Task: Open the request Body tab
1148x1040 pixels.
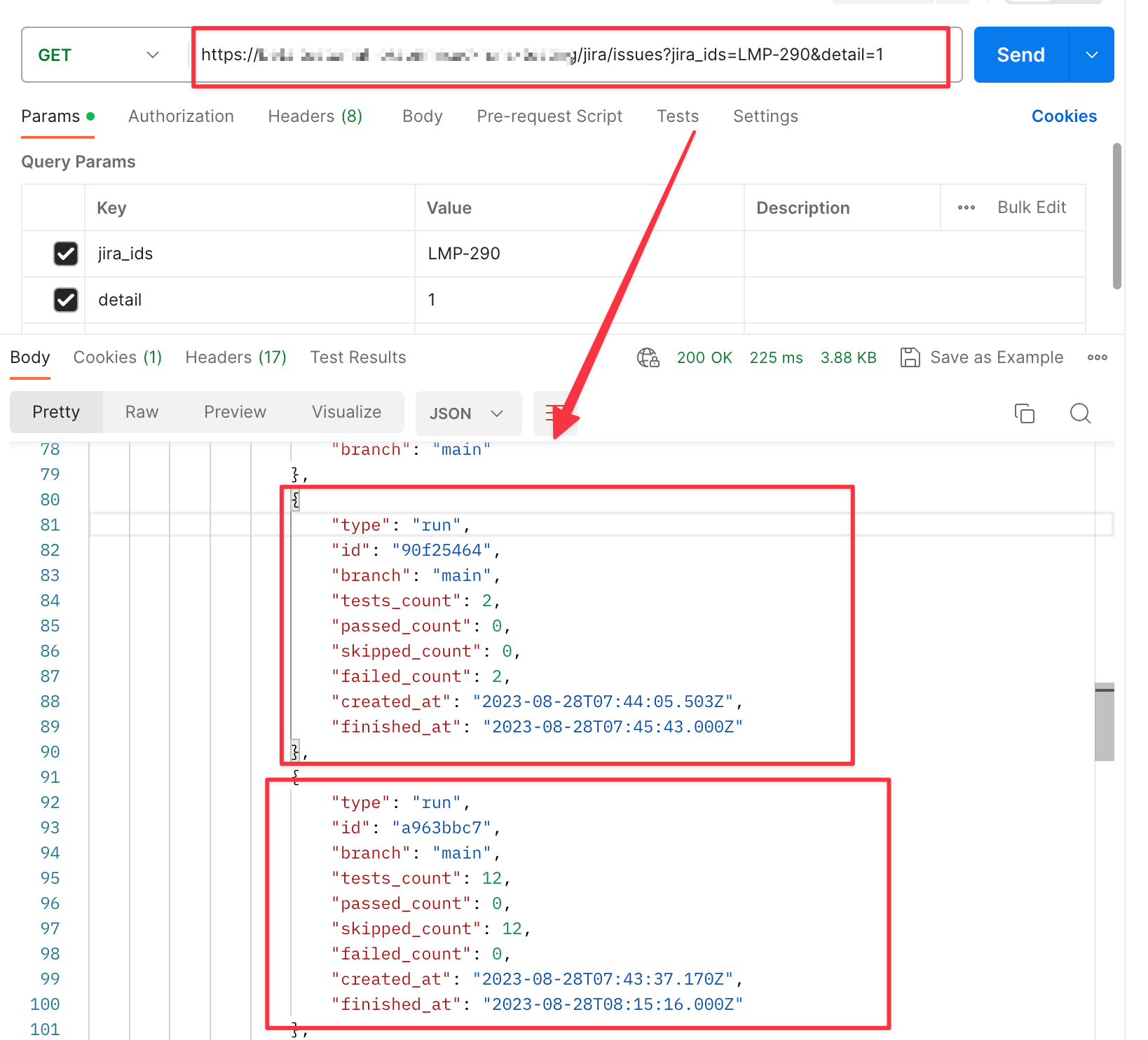Action: pyautogui.click(x=423, y=116)
